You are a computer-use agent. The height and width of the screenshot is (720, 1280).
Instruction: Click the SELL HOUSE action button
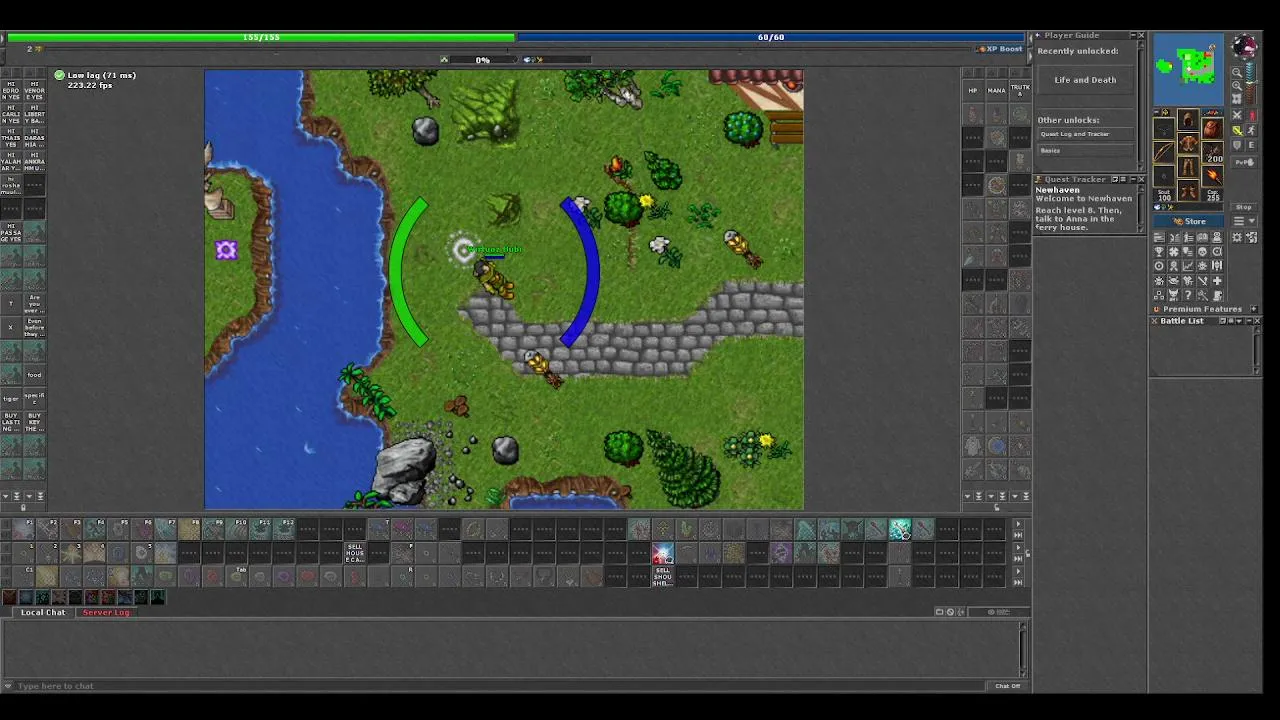click(355, 553)
